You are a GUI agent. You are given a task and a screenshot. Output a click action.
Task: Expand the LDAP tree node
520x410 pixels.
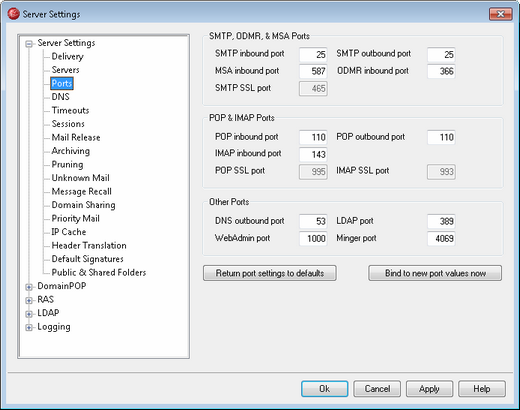pos(29,314)
